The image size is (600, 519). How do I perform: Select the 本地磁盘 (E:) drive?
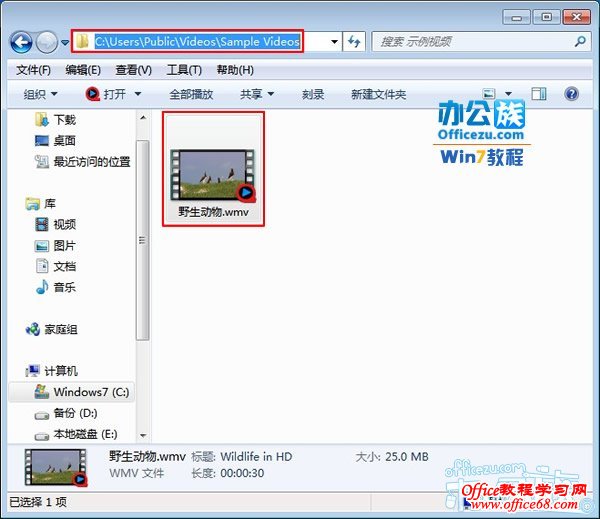coord(76,434)
